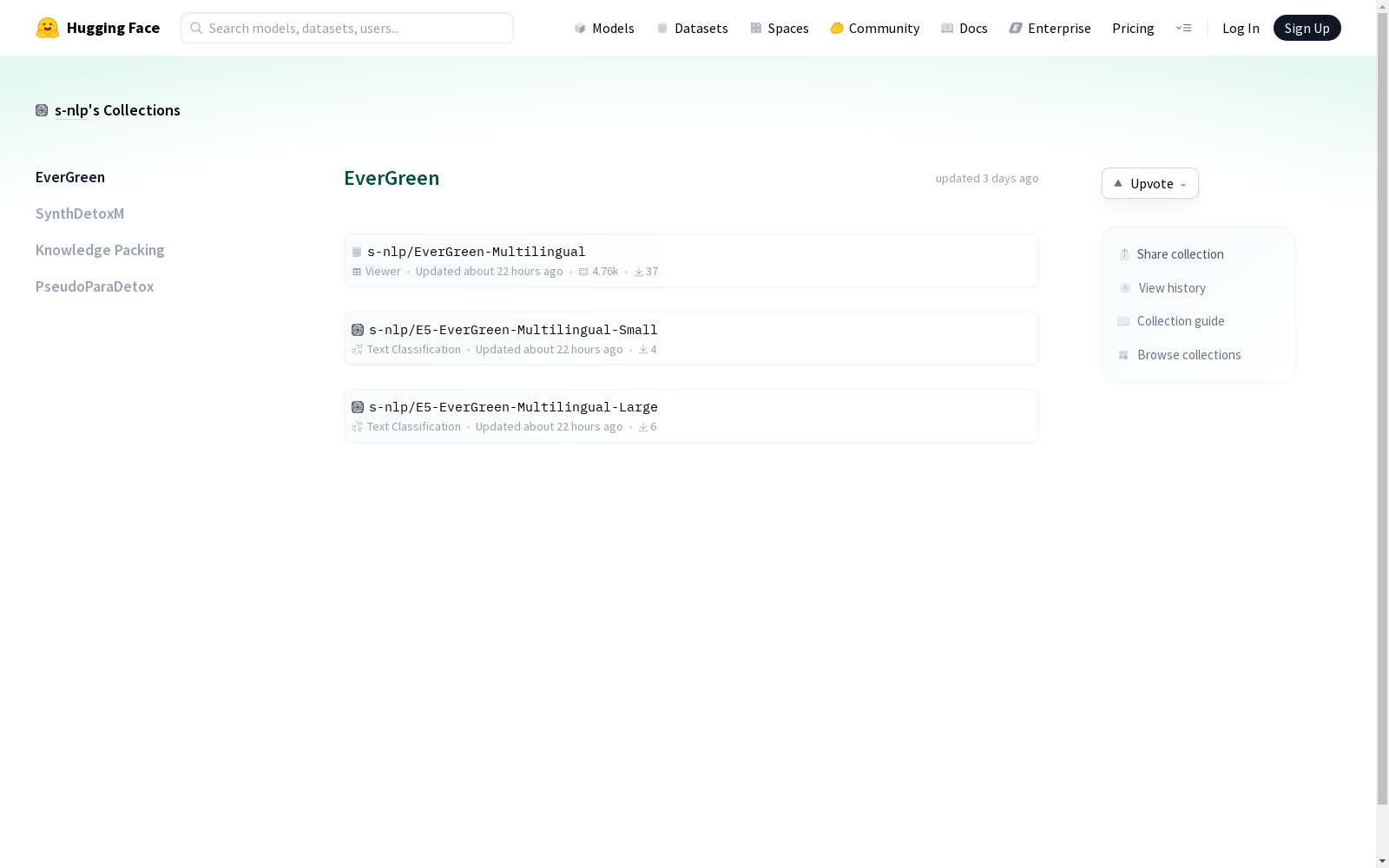Click download icon on Multilingual-Small card
The height and width of the screenshot is (868, 1389).
point(643,350)
